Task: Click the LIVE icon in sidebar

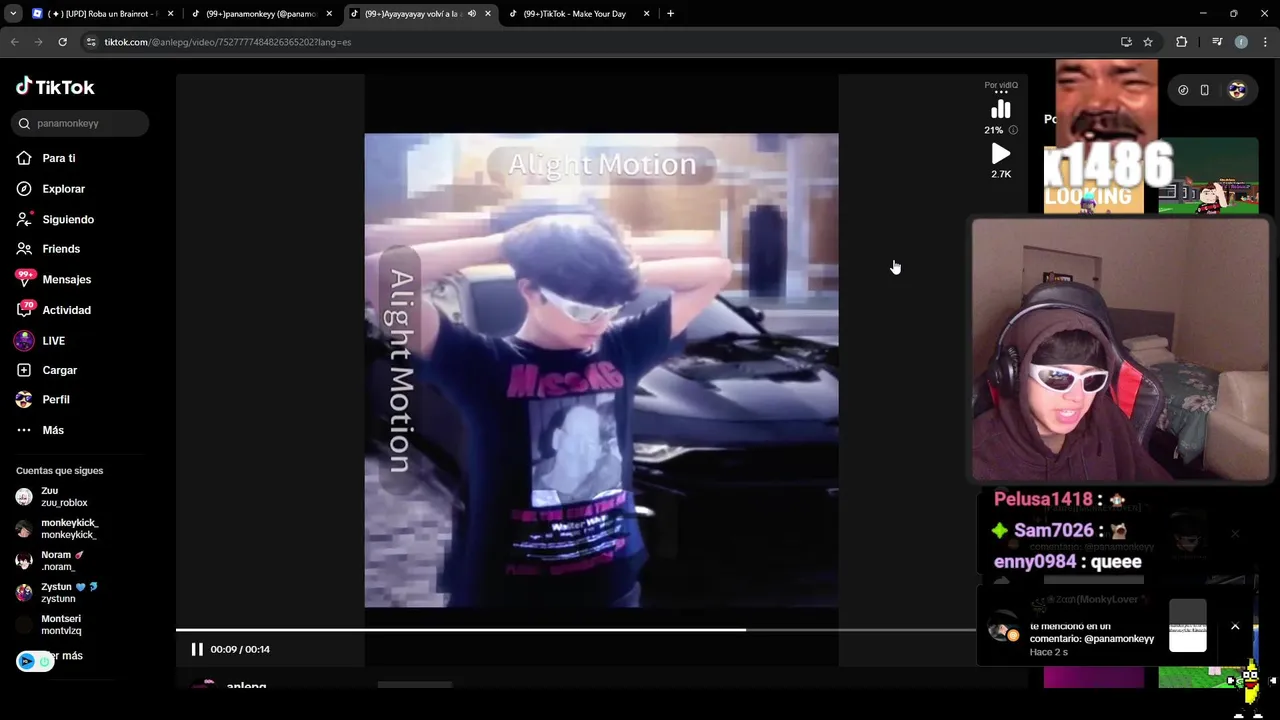Action: pyautogui.click(x=24, y=341)
